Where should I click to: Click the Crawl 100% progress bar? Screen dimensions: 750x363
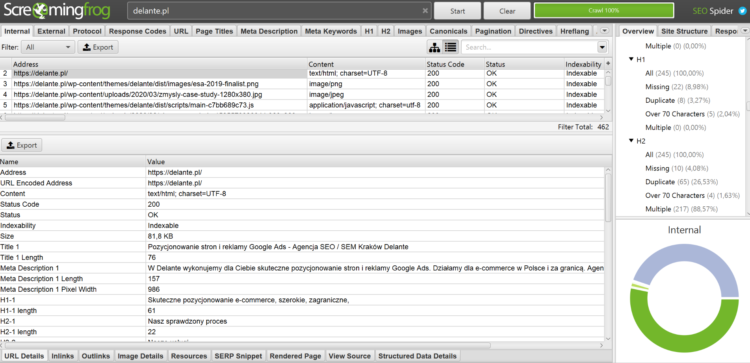pyautogui.click(x=604, y=11)
